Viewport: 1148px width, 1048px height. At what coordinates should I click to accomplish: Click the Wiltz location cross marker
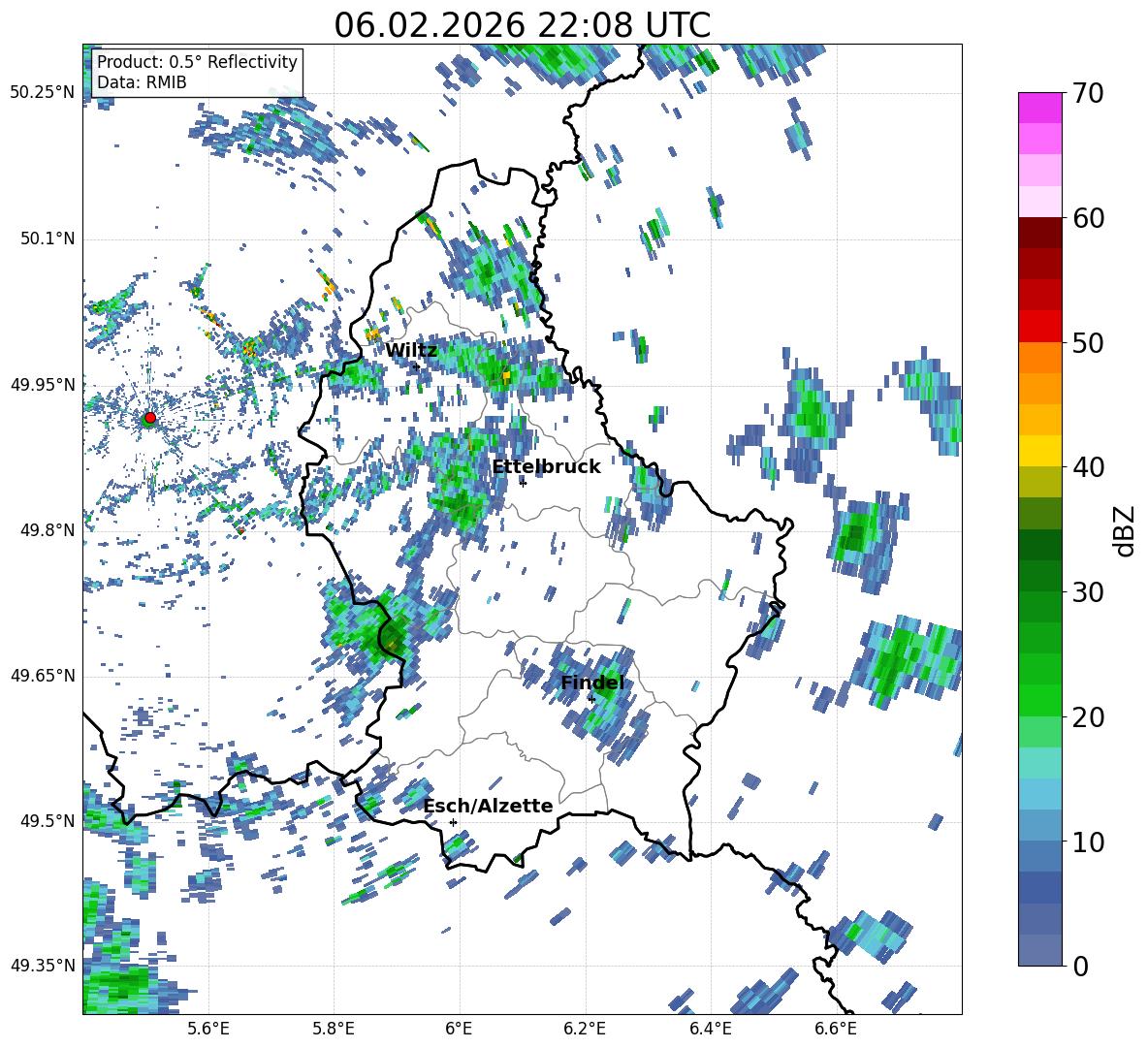coord(416,366)
